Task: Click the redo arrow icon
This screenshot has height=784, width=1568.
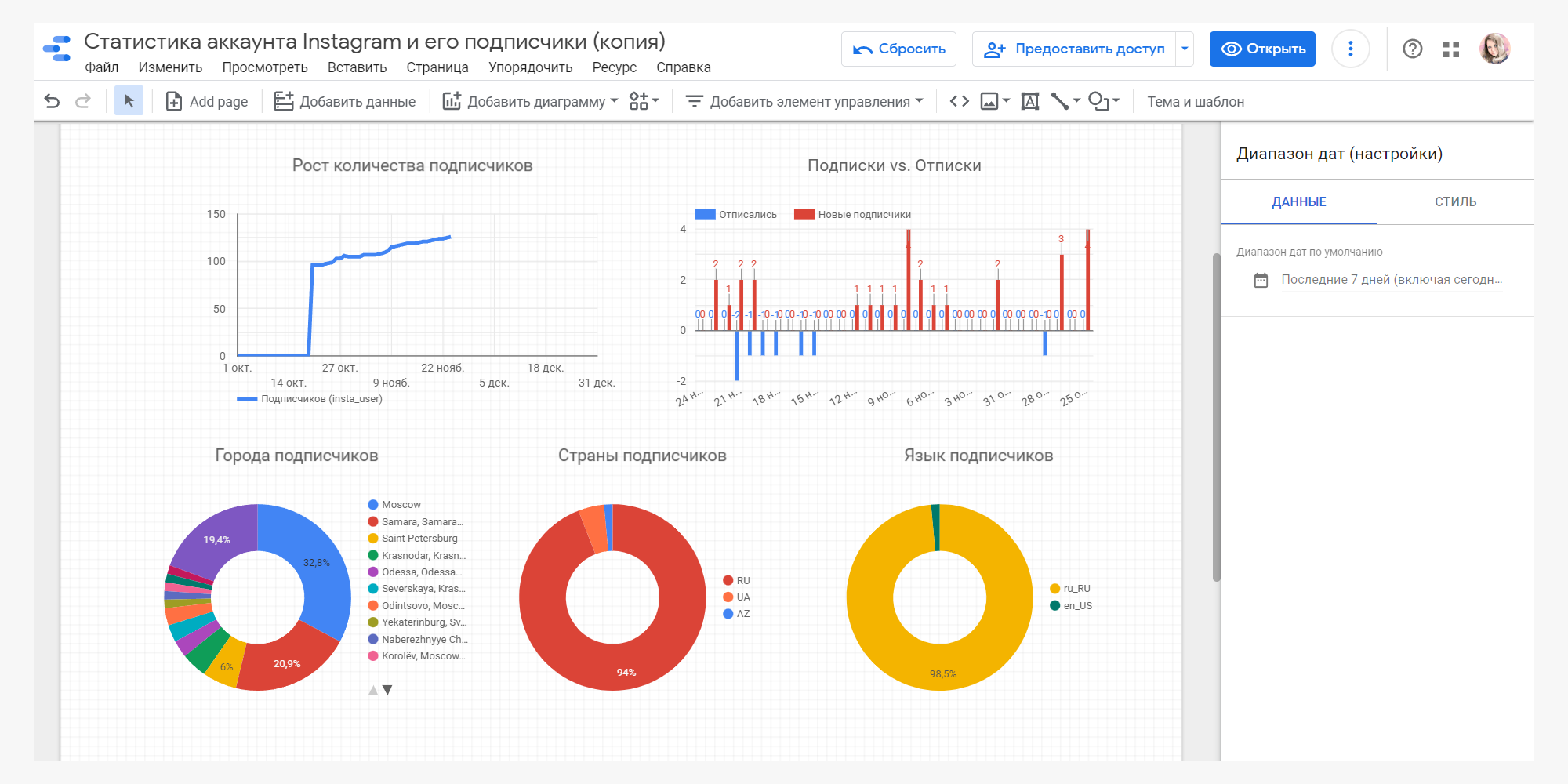Action: click(82, 101)
